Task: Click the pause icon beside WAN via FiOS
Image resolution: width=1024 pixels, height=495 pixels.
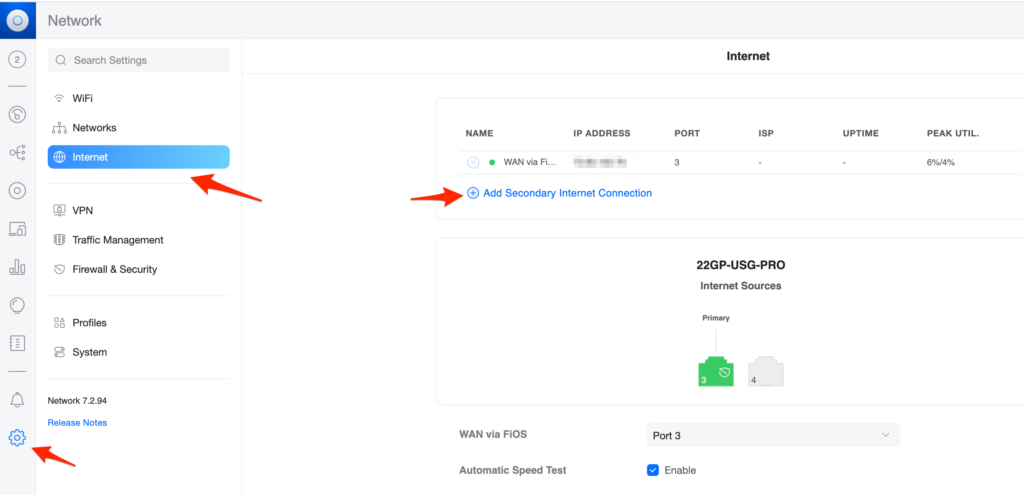Action: [473, 162]
